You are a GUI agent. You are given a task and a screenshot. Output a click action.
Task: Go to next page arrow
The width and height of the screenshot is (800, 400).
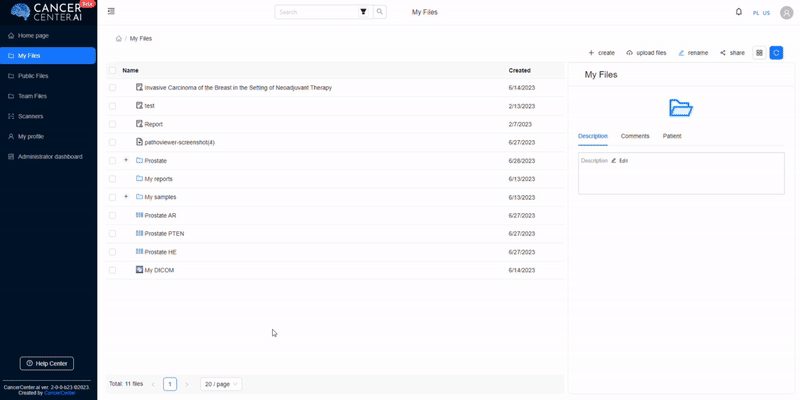point(187,384)
